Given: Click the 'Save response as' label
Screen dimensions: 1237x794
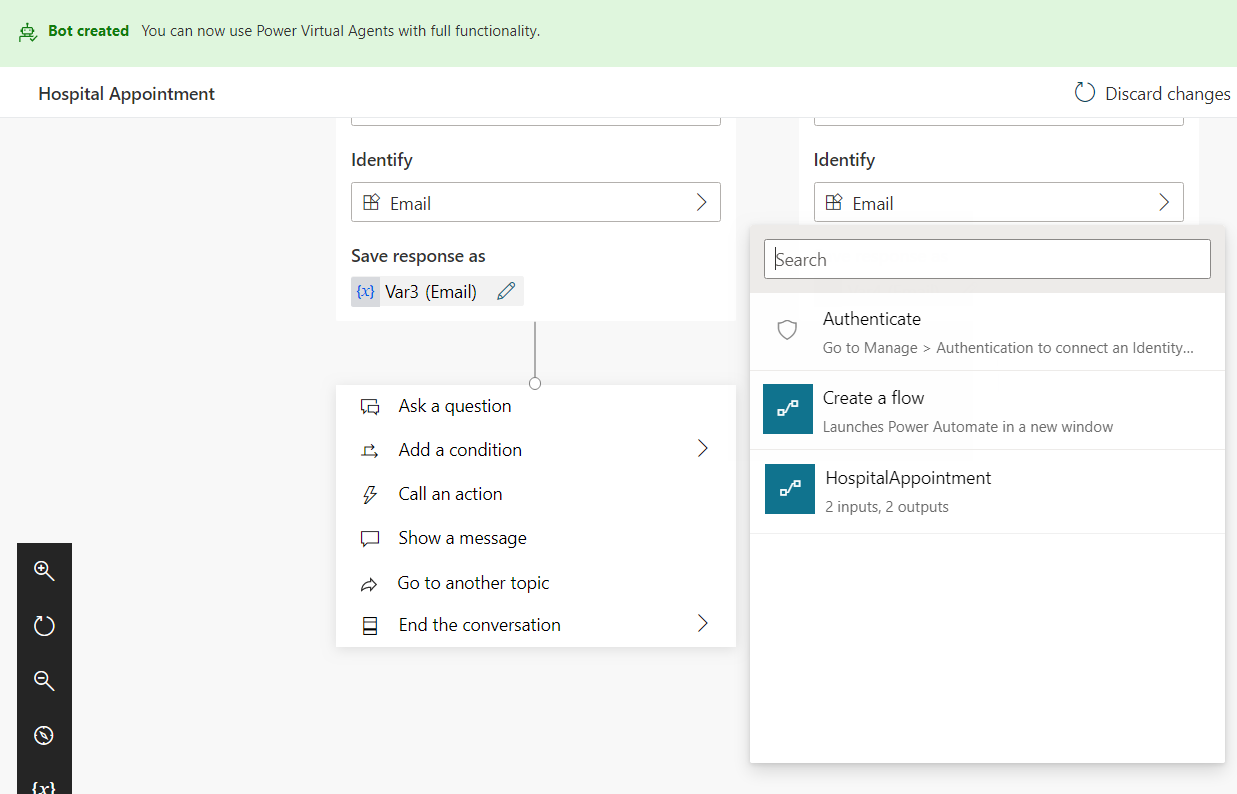Looking at the screenshot, I should (x=418, y=256).
